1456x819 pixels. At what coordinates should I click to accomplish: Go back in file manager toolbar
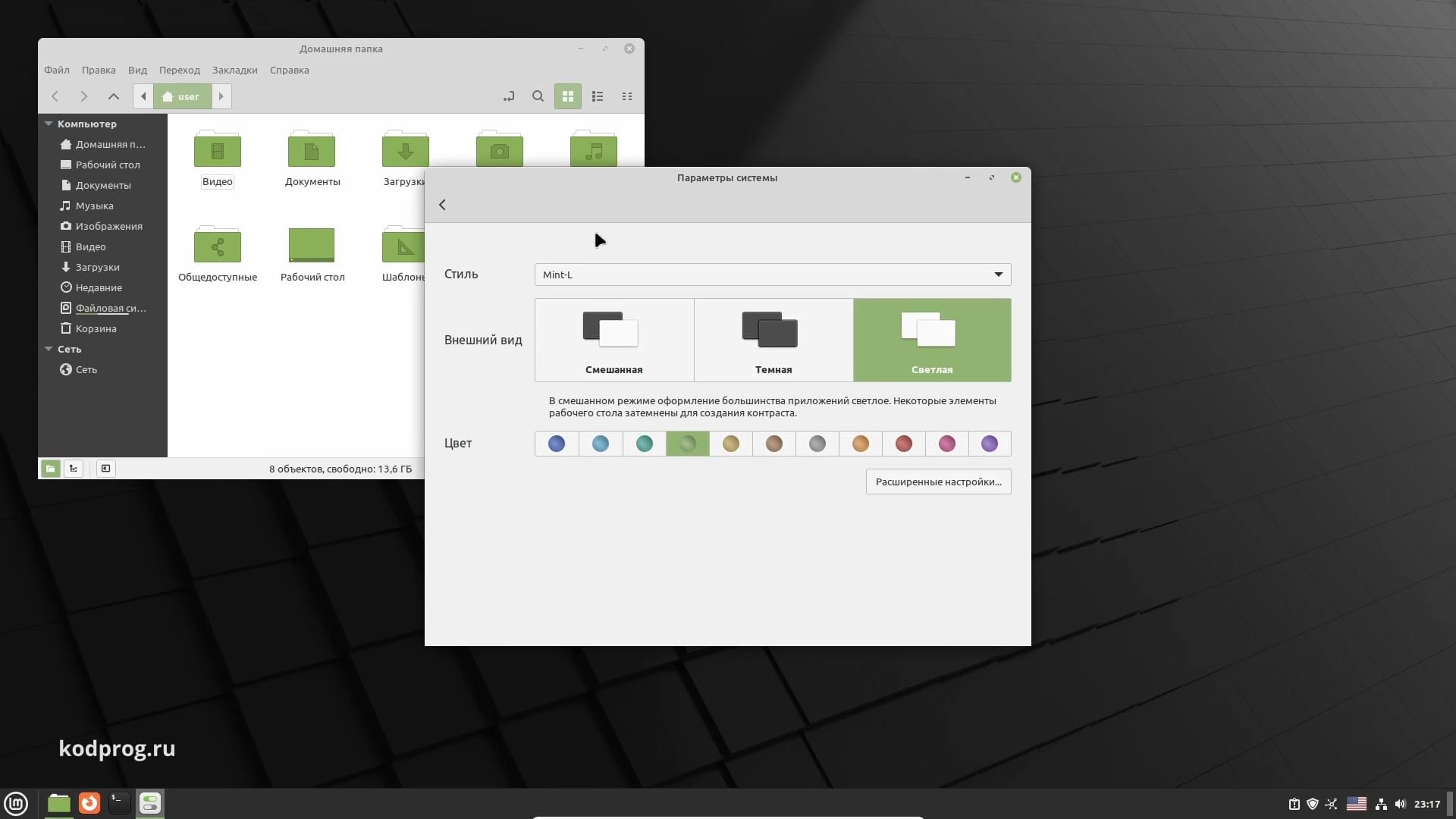click(x=55, y=96)
